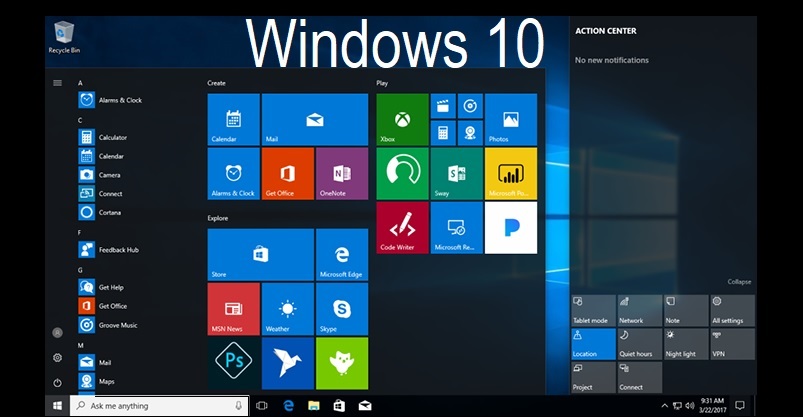Click the taskbar clock showing 9:31 AM
803x417 pixels.
712,405
